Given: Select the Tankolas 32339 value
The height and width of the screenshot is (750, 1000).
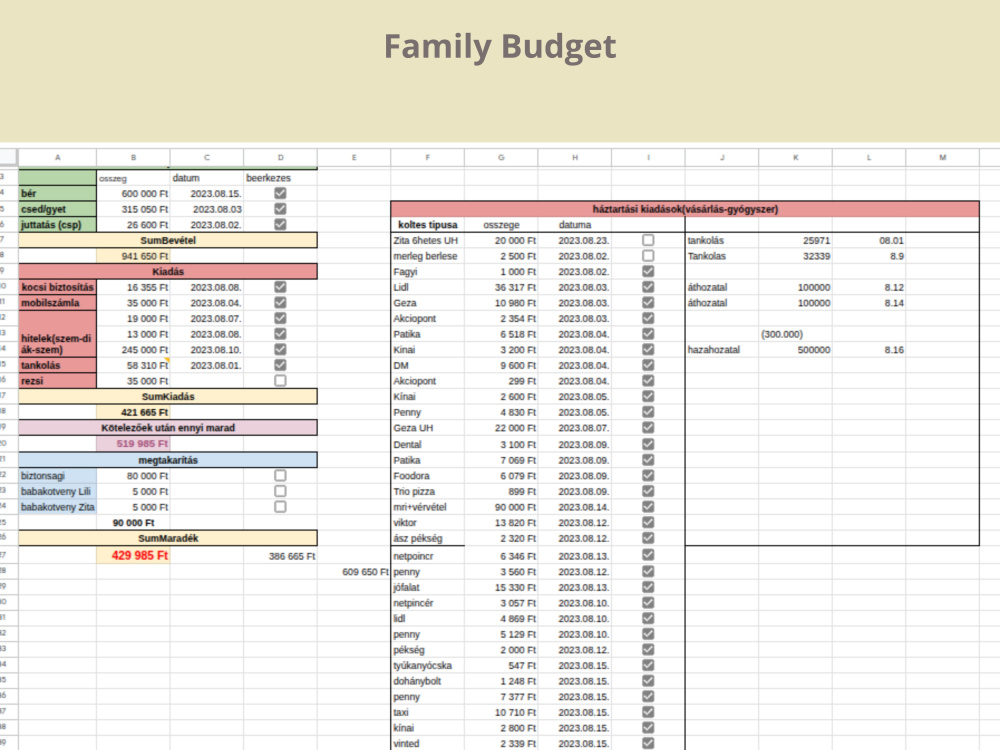Looking at the screenshot, I should point(795,256).
